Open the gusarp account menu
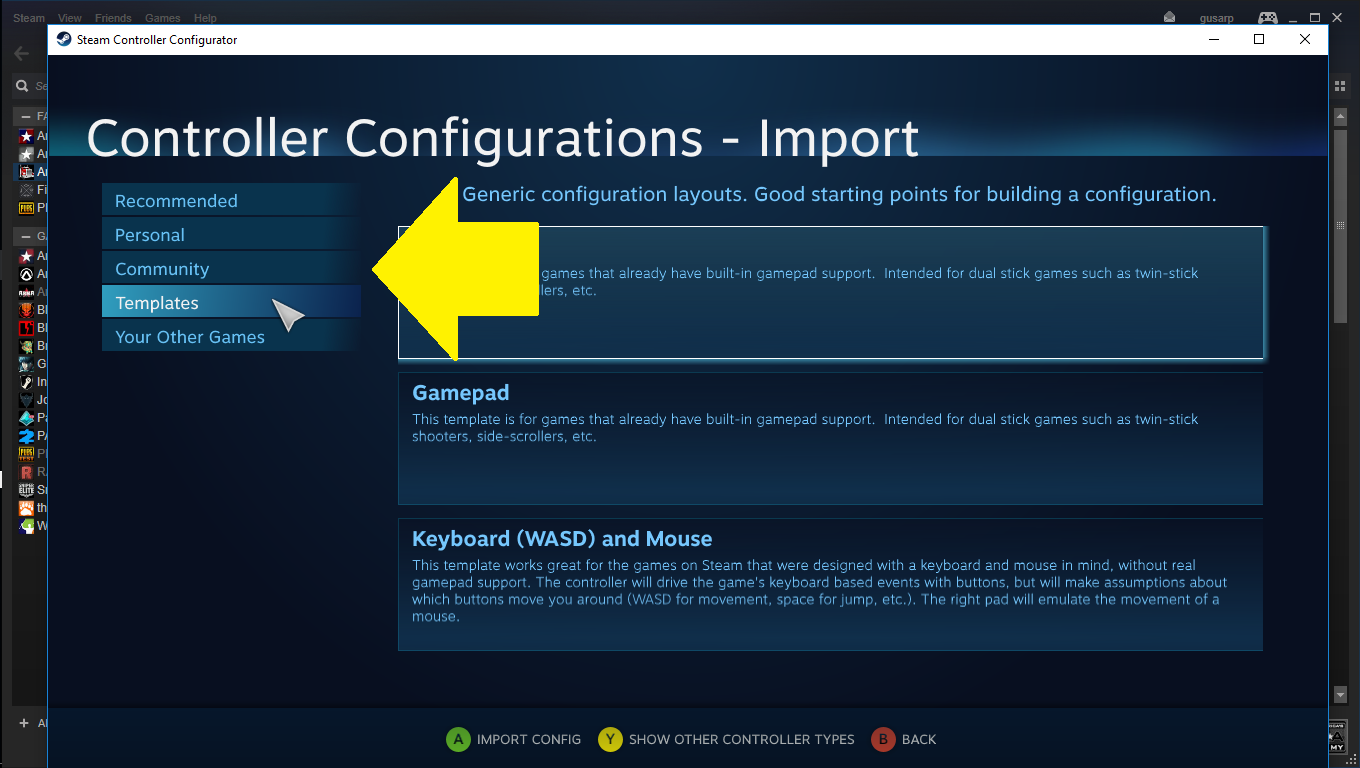 (x=1219, y=18)
